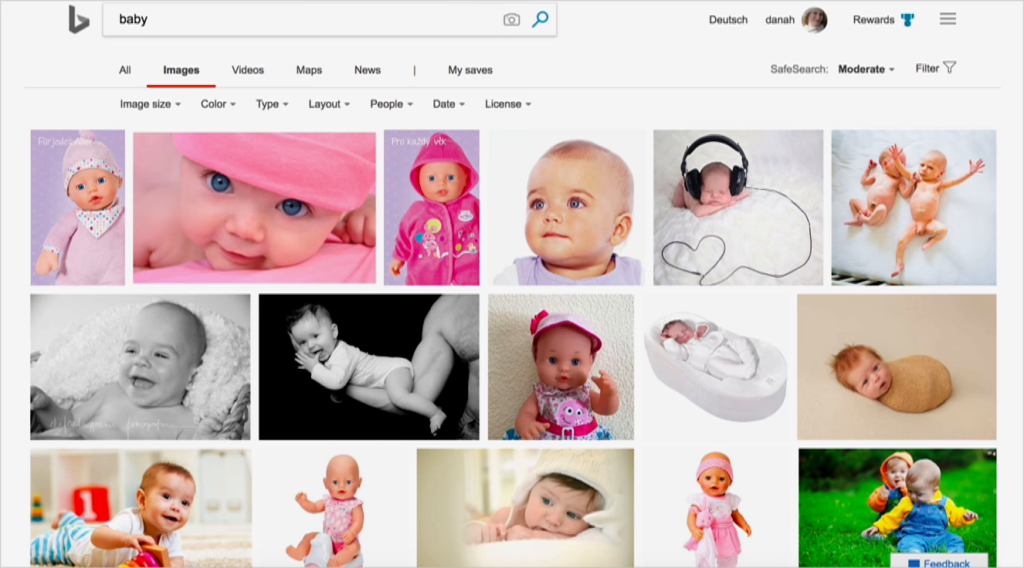Open the My saves tab
This screenshot has height=568, width=1024.
click(x=470, y=70)
